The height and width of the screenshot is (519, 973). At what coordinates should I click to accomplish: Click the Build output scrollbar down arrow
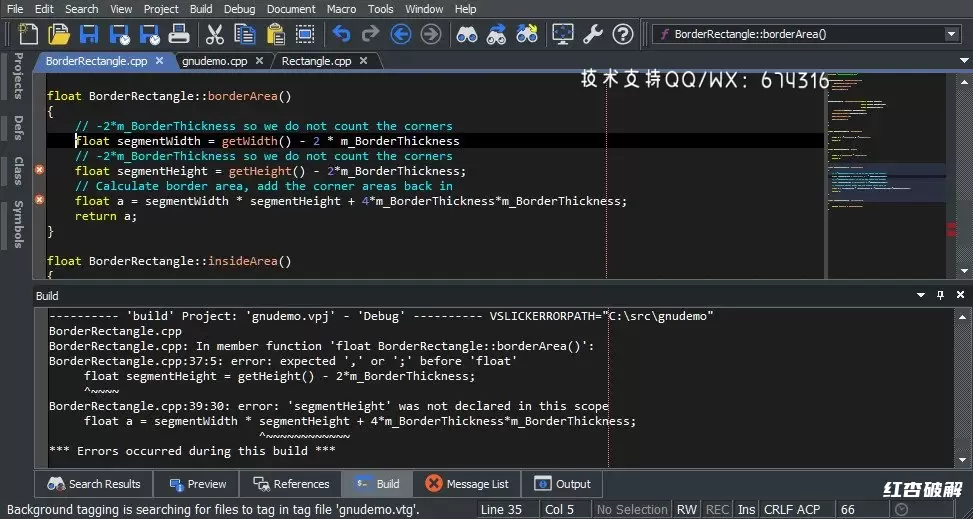(x=964, y=460)
